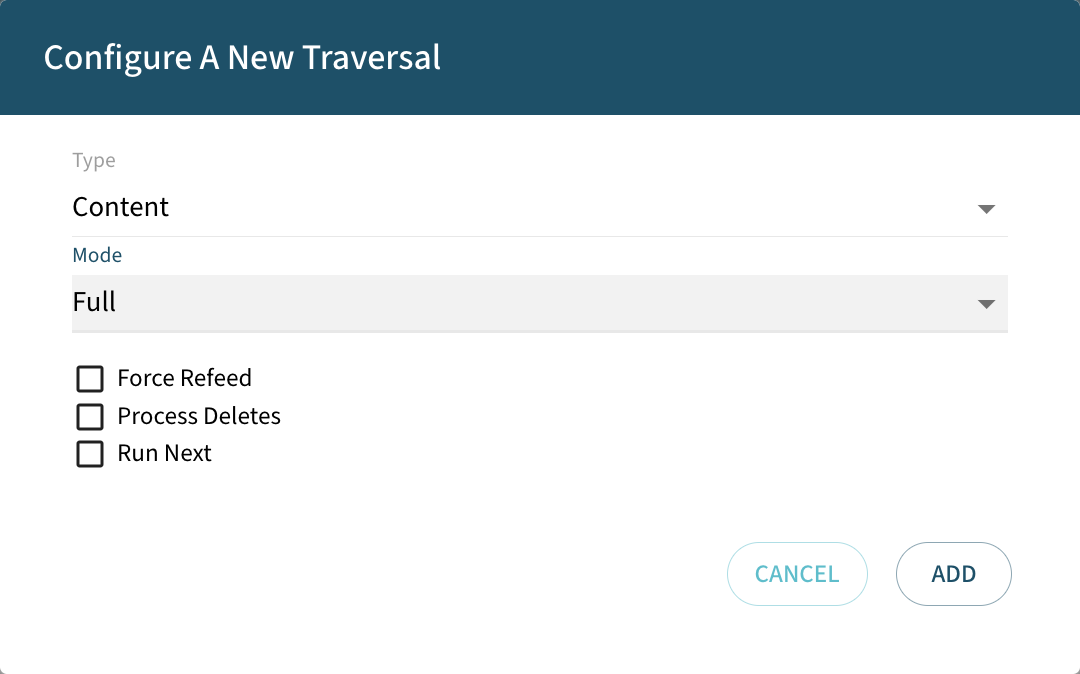The image size is (1080, 674).
Task: Enable the Force Refeed checkbox
Action: [x=90, y=379]
